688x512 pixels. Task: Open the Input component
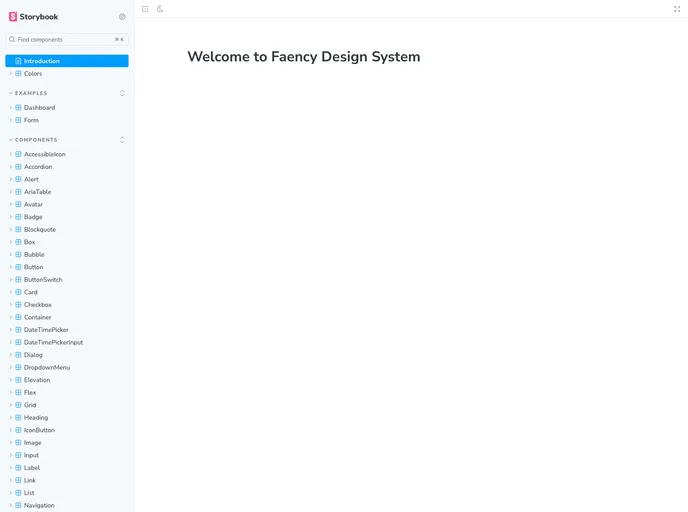(x=67, y=455)
